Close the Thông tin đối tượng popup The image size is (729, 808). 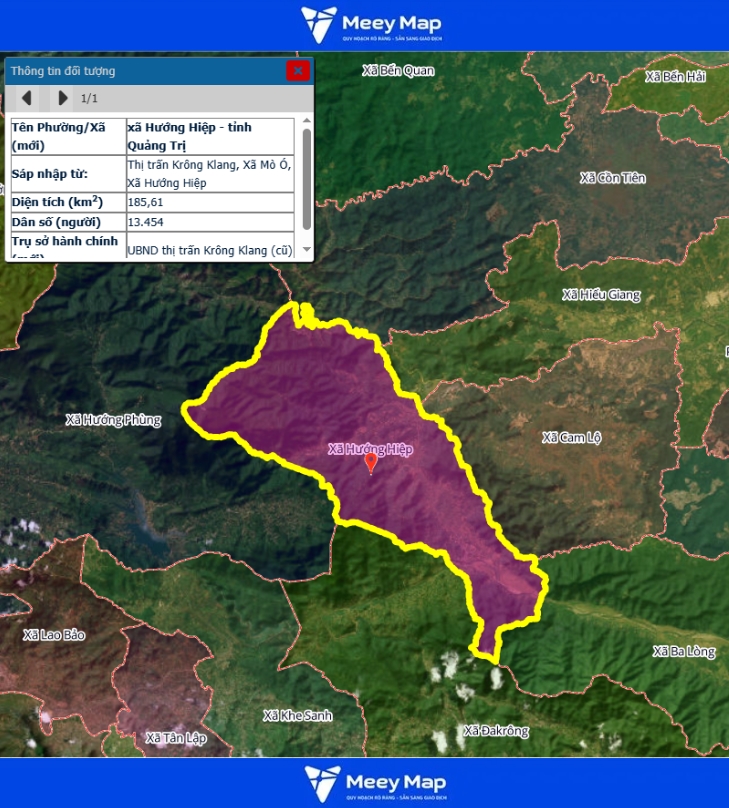(x=297, y=71)
